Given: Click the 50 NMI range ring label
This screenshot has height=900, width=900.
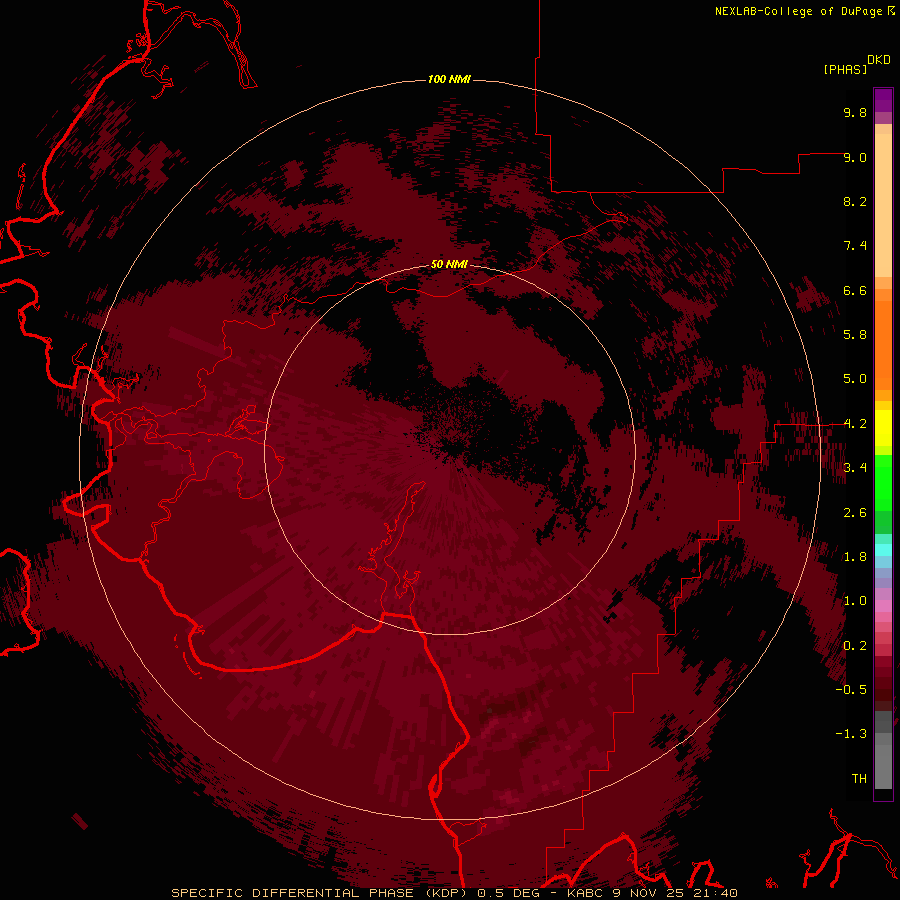Looking at the screenshot, I should pos(449,264).
